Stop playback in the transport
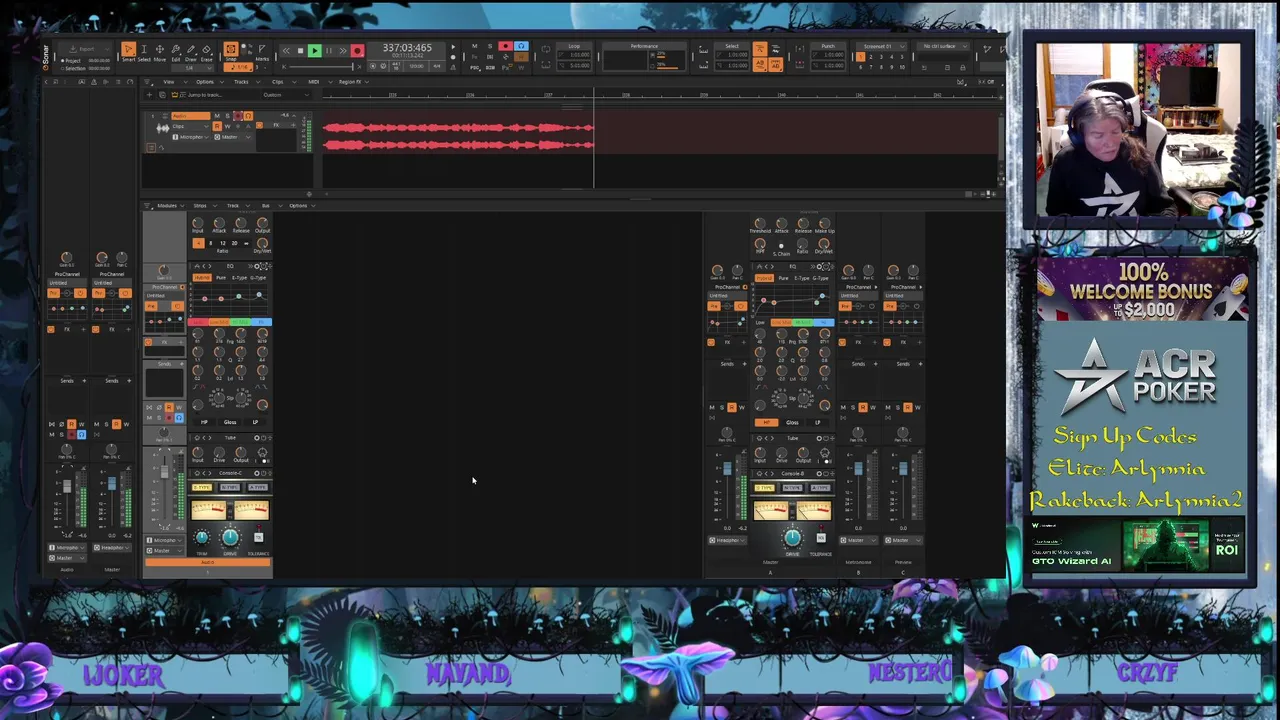Image resolution: width=1280 pixels, height=720 pixels. pyautogui.click(x=300, y=51)
